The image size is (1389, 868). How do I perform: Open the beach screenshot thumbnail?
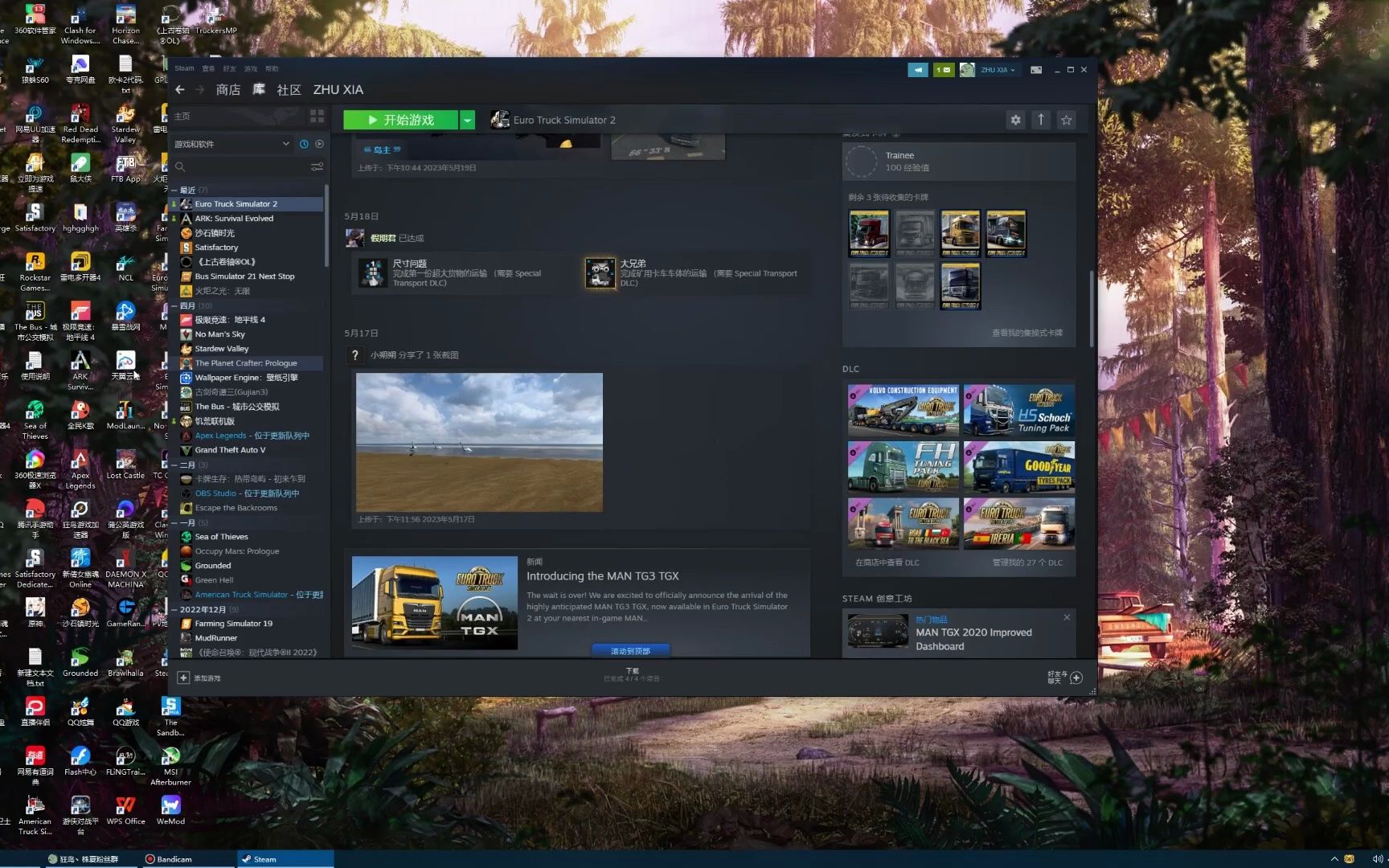[479, 442]
